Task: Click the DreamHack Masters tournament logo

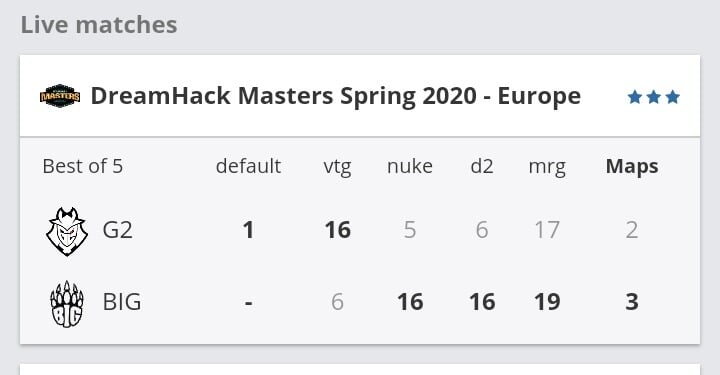Action: click(x=60, y=96)
